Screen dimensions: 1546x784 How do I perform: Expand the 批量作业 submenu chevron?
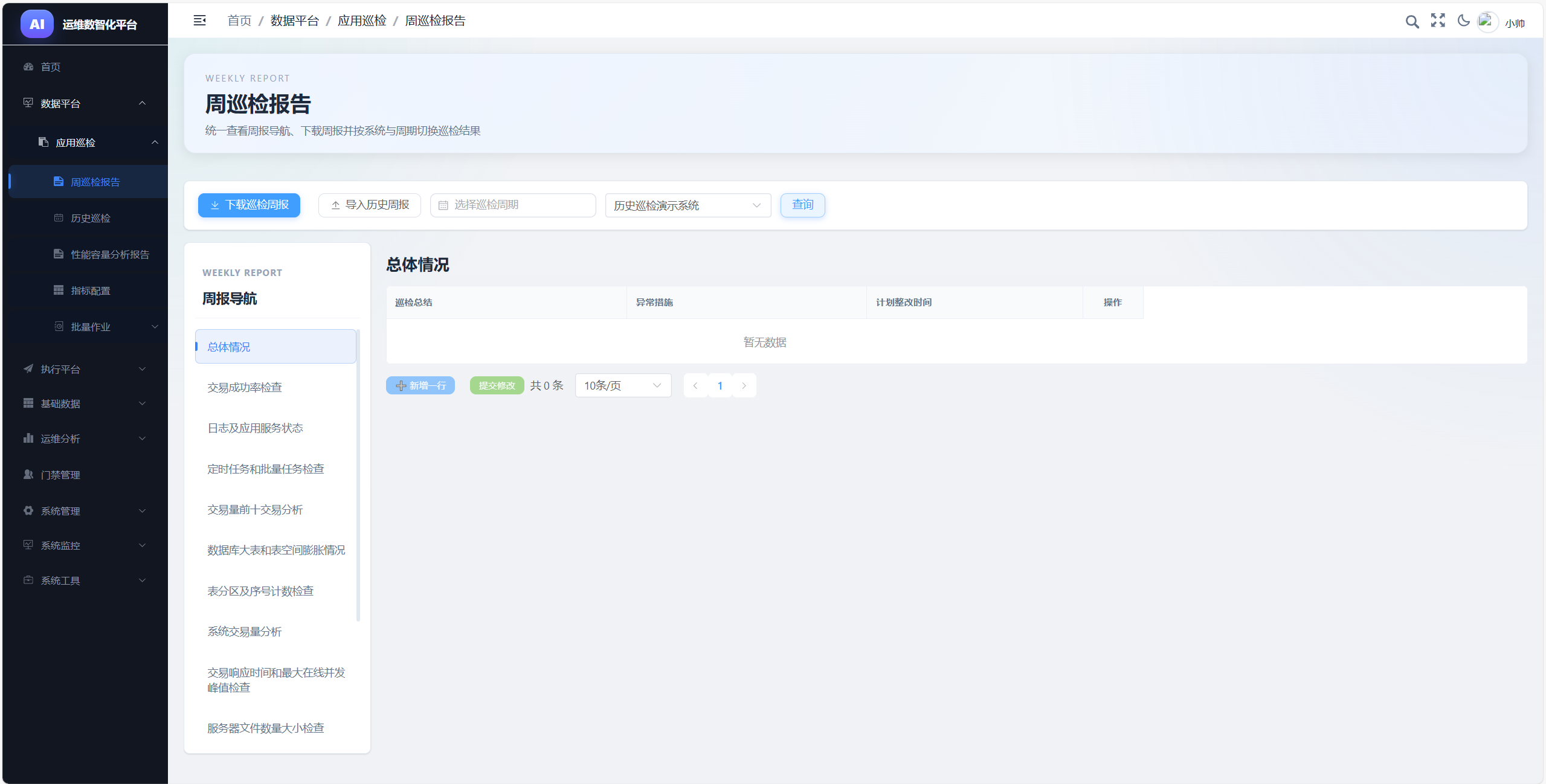(x=155, y=327)
